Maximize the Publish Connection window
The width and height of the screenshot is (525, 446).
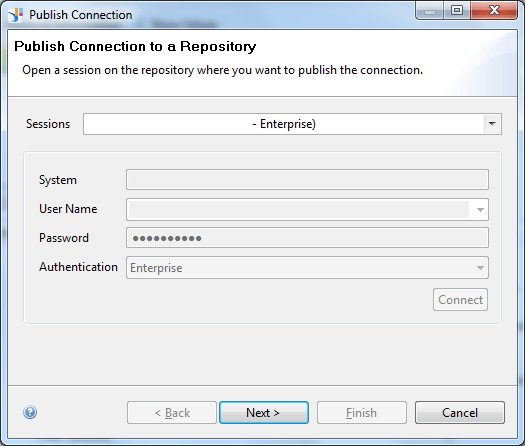457,10
